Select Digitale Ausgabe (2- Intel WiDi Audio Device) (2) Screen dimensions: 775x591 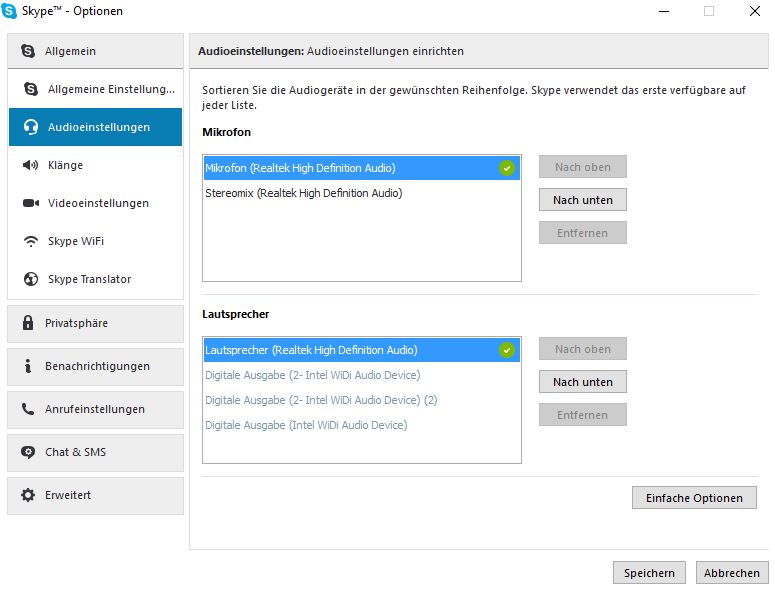coord(362,400)
